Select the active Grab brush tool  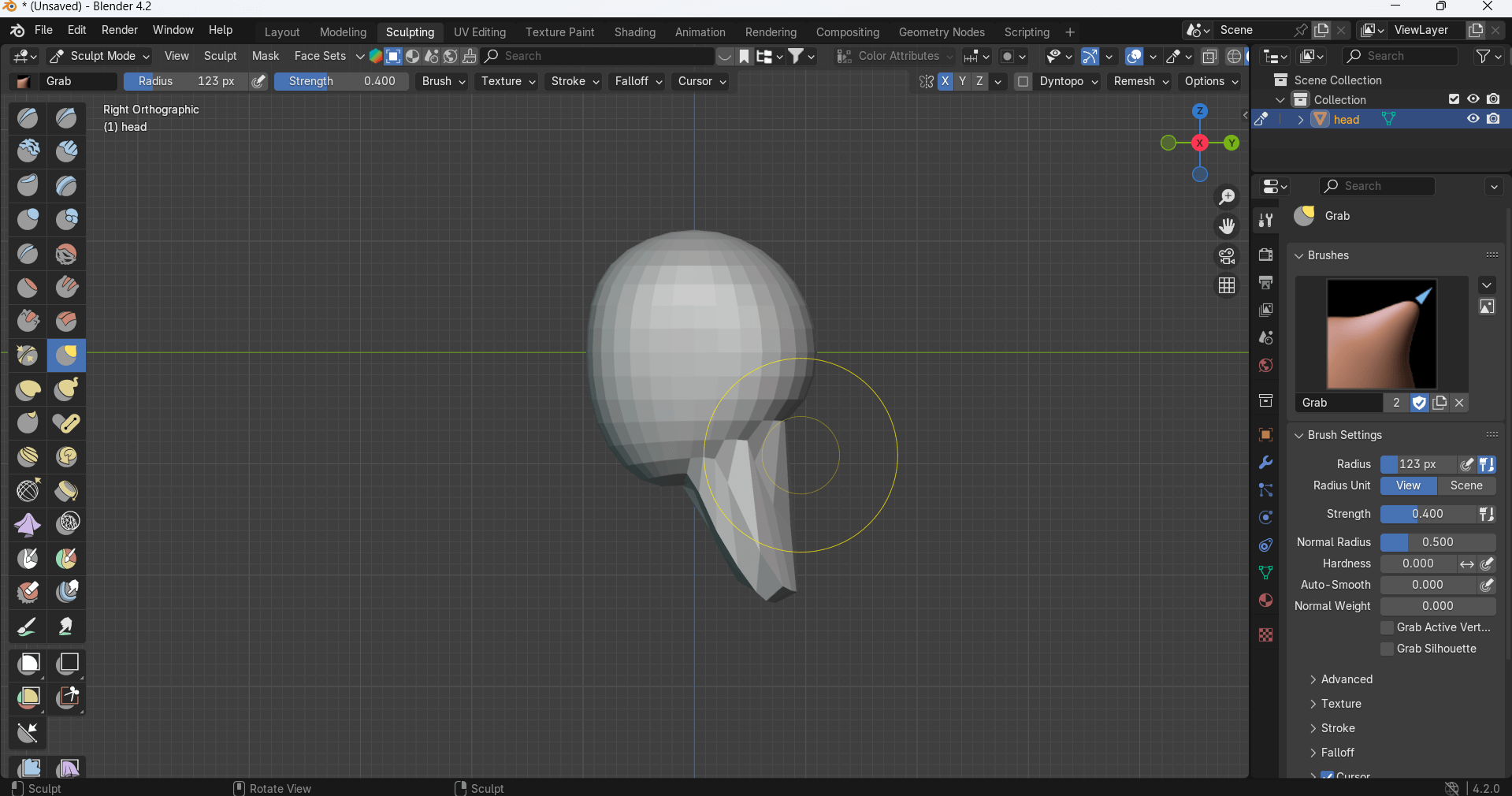[66, 355]
